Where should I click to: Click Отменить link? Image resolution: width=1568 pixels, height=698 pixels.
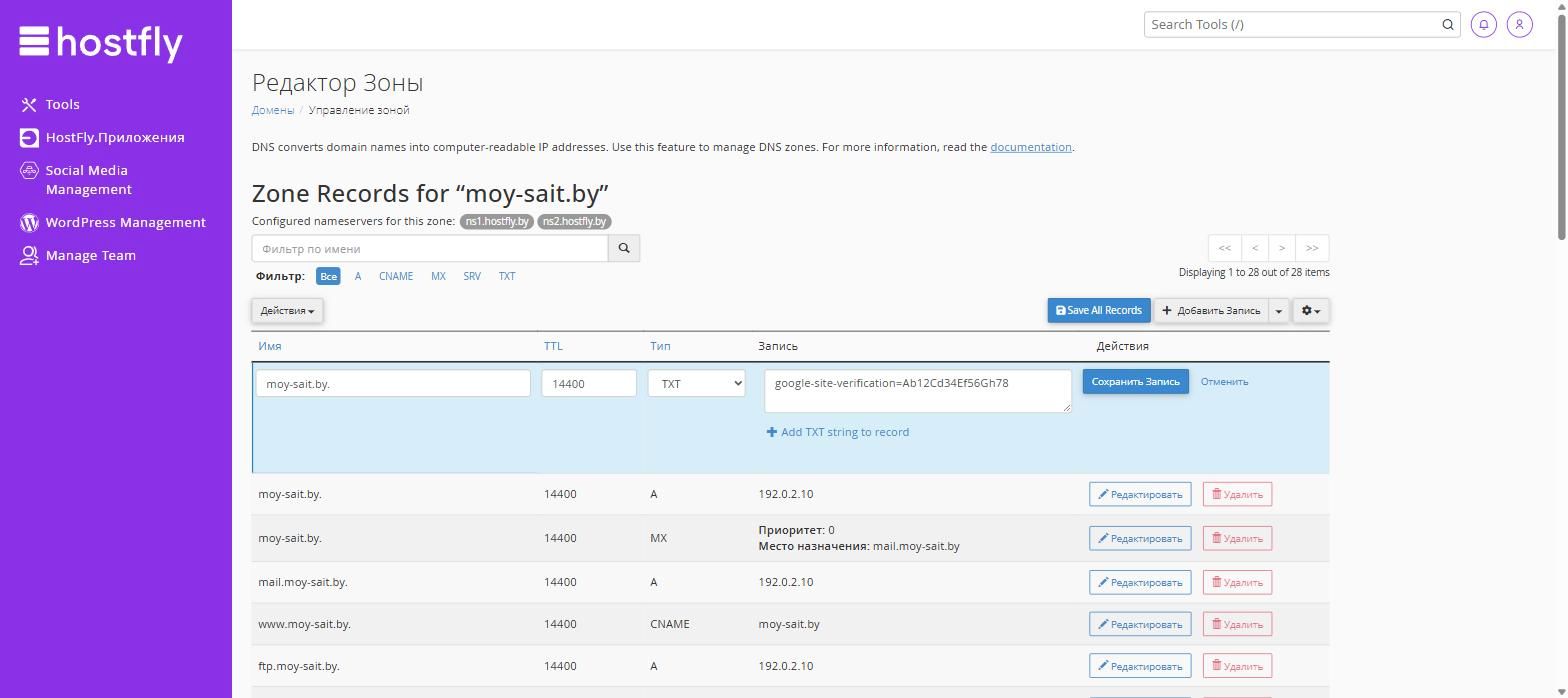click(x=1224, y=382)
